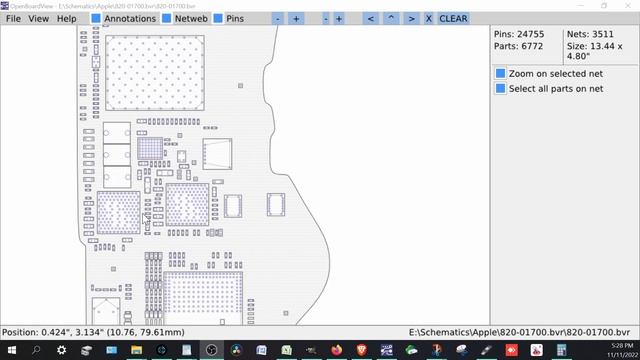Open Settings gear in taskbar

coord(62,350)
